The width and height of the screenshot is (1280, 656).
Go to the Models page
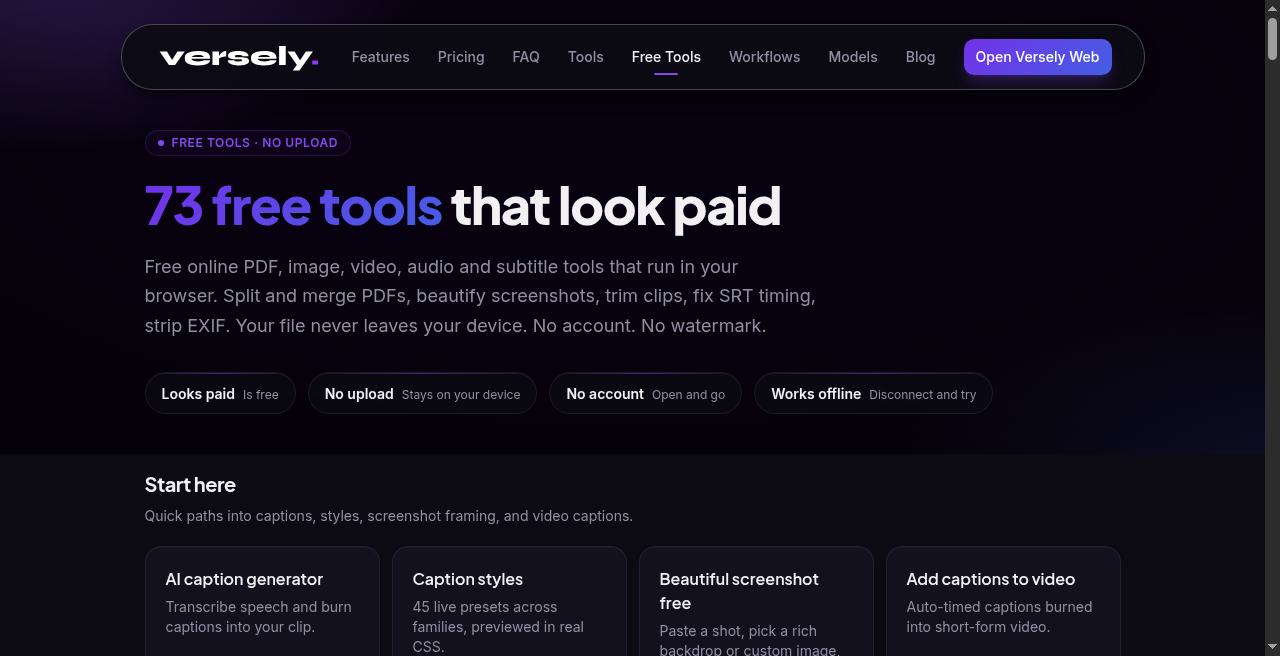(853, 57)
